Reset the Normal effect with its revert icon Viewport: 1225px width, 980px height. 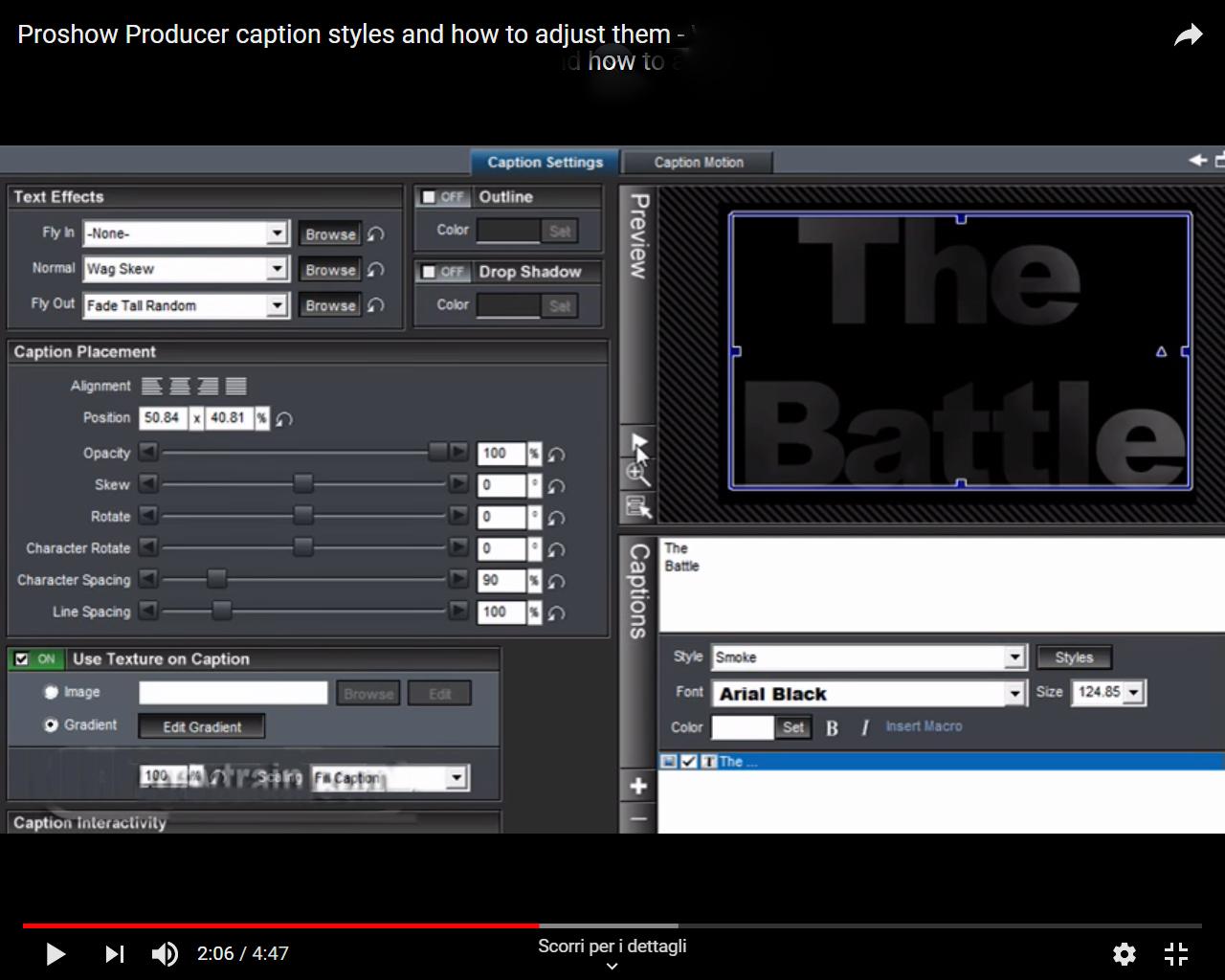tap(376, 270)
